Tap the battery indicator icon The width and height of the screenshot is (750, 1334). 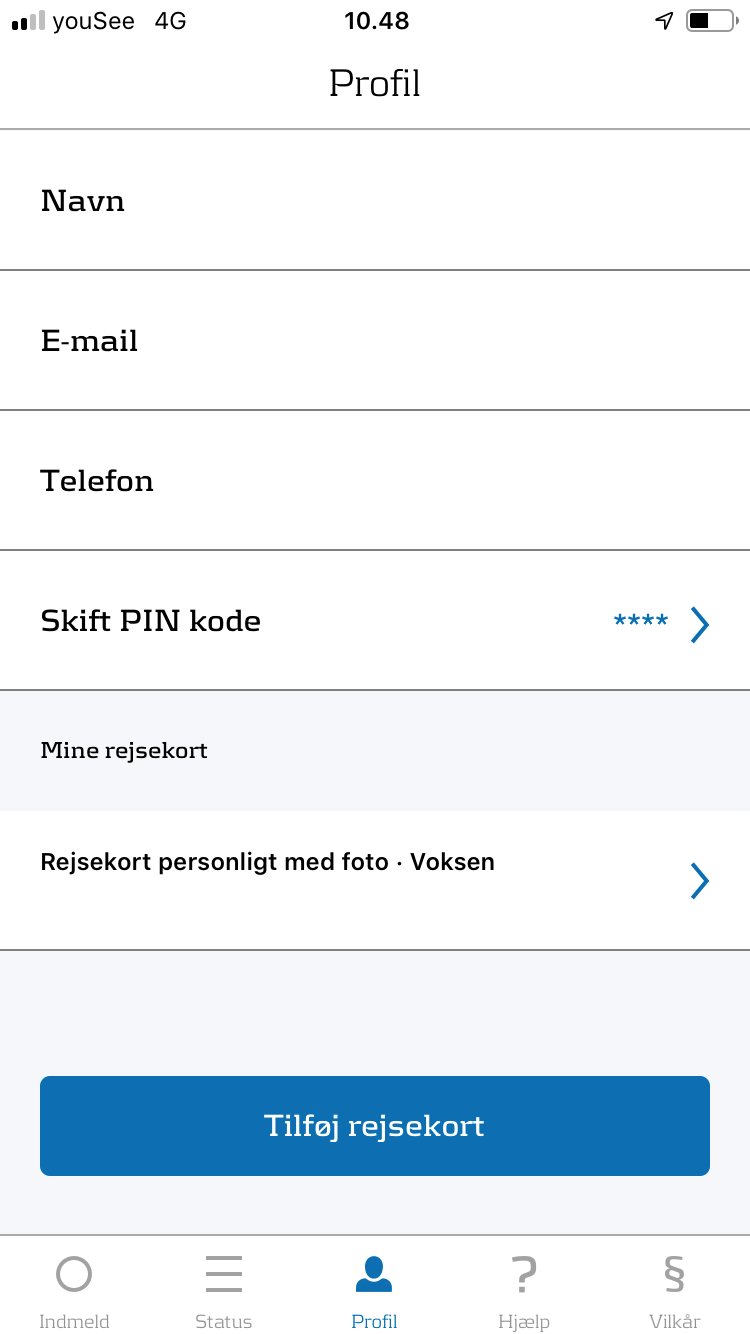pyautogui.click(x=710, y=21)
